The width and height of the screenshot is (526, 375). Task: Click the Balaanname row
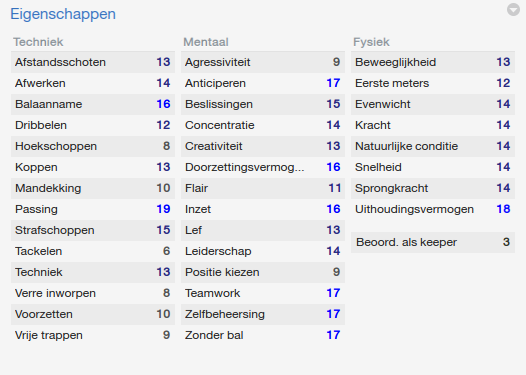93,104
